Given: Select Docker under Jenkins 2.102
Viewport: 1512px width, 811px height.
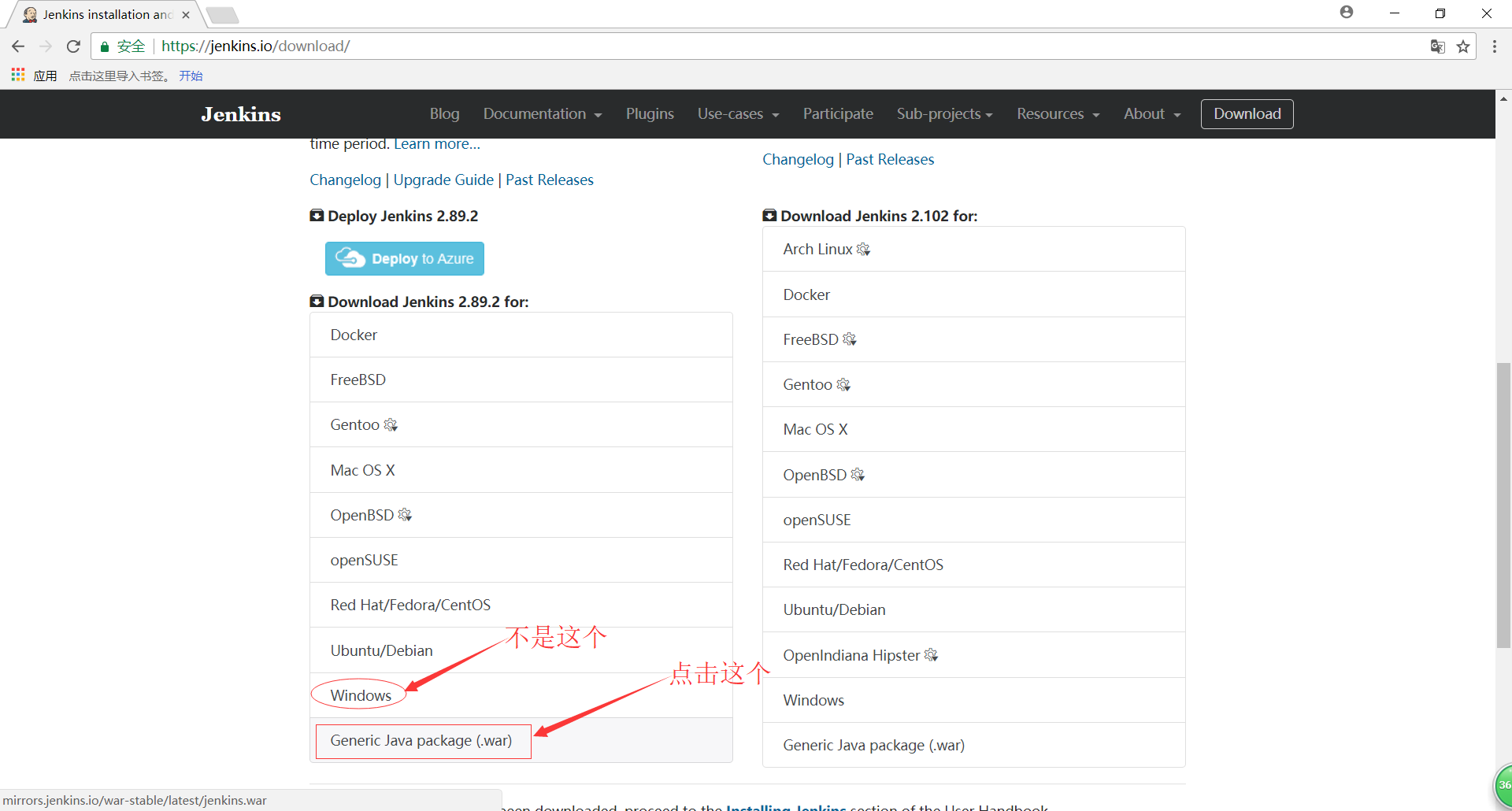Looking at the screenshot, I should [974, 294].
